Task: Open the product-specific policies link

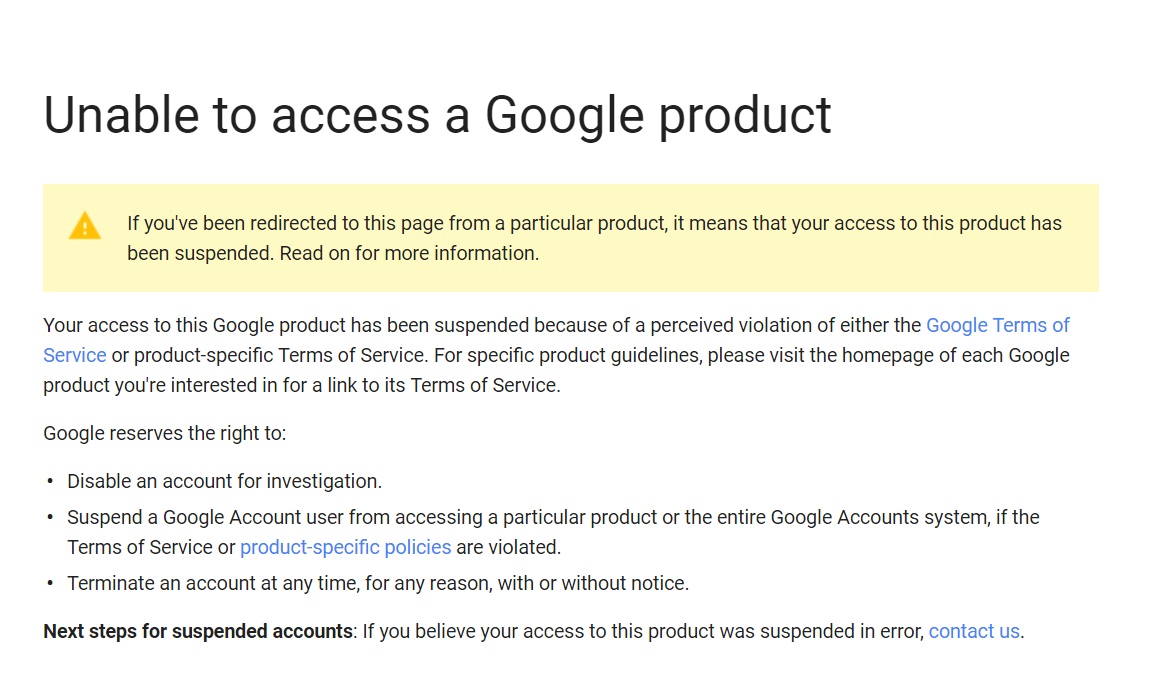Action: pyautogui.click(x=345, y=547)
